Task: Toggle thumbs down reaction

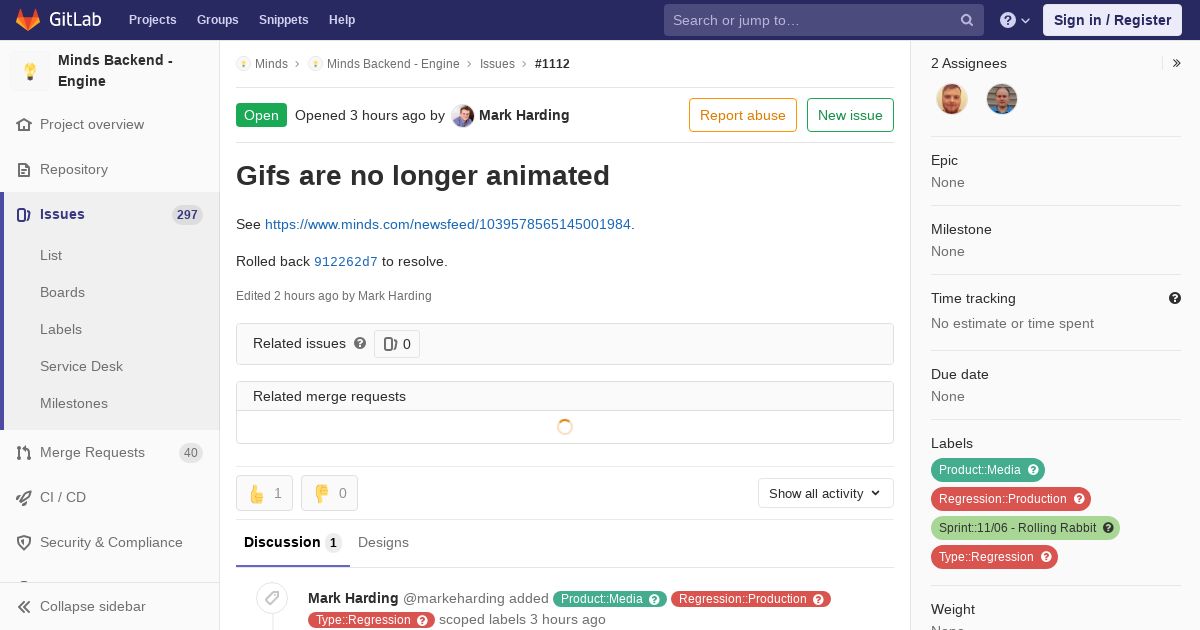Action: 329,493
